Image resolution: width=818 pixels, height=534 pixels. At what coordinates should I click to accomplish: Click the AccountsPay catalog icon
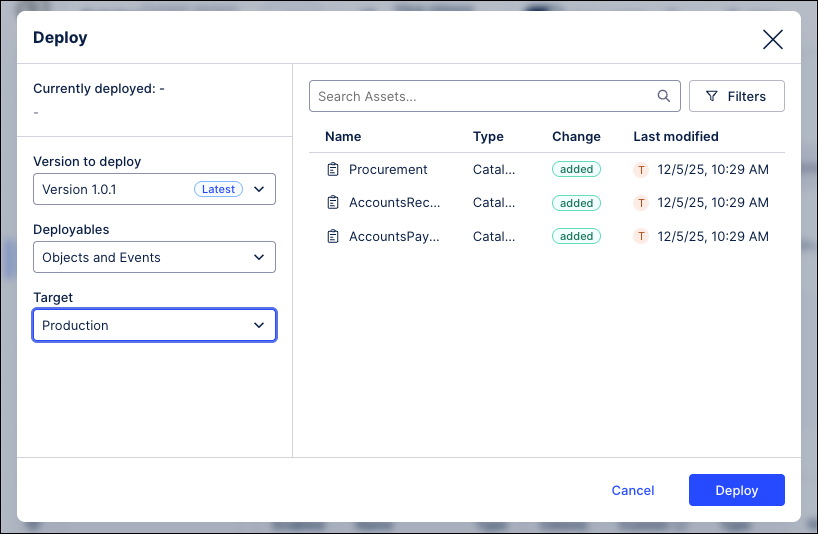333,237
